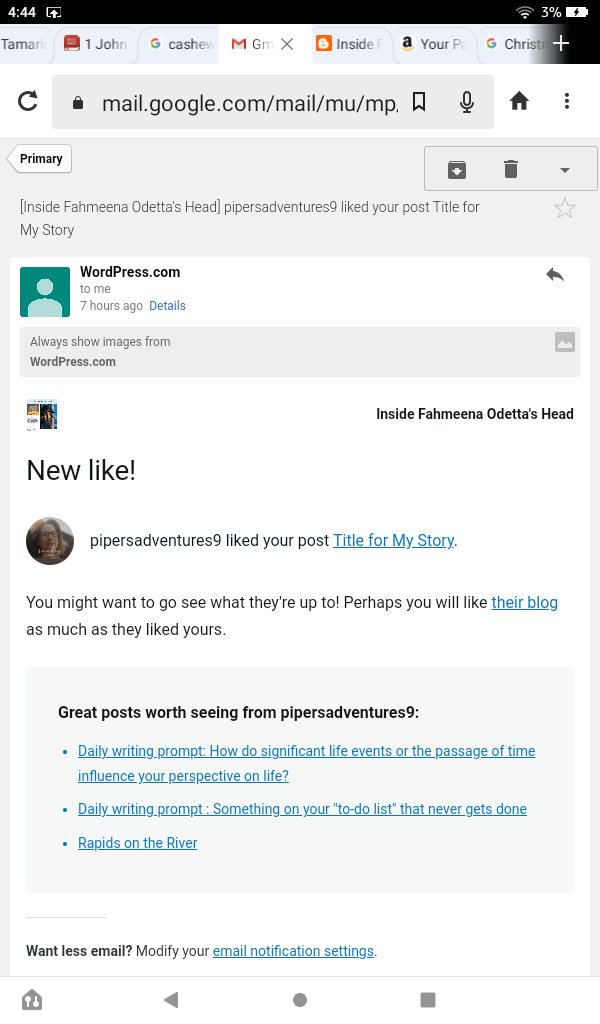Screen dimensions: 600x1024
Task: Go back to Primary inbox
Action: pyautogui.click(x=40, y=159)
